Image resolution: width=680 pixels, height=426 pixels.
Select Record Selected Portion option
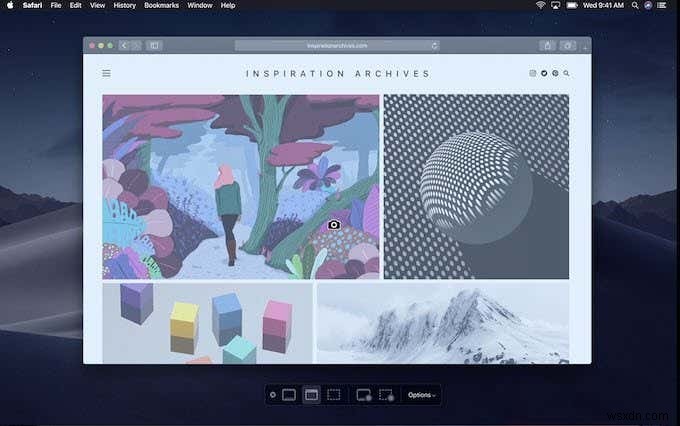[386, 395]
